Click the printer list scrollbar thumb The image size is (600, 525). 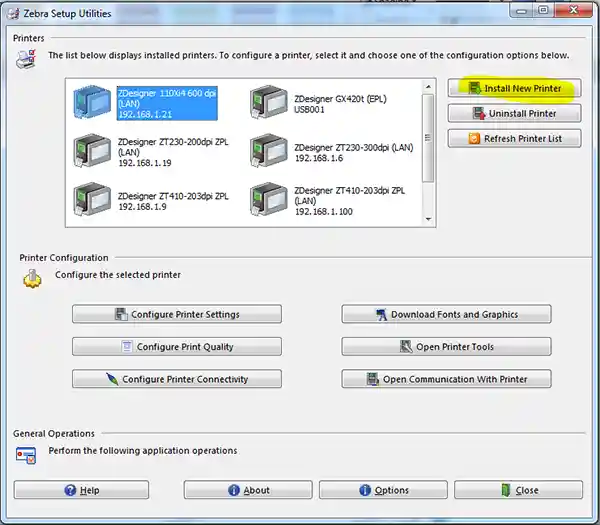pyautogui.click(x=428, y=138)
